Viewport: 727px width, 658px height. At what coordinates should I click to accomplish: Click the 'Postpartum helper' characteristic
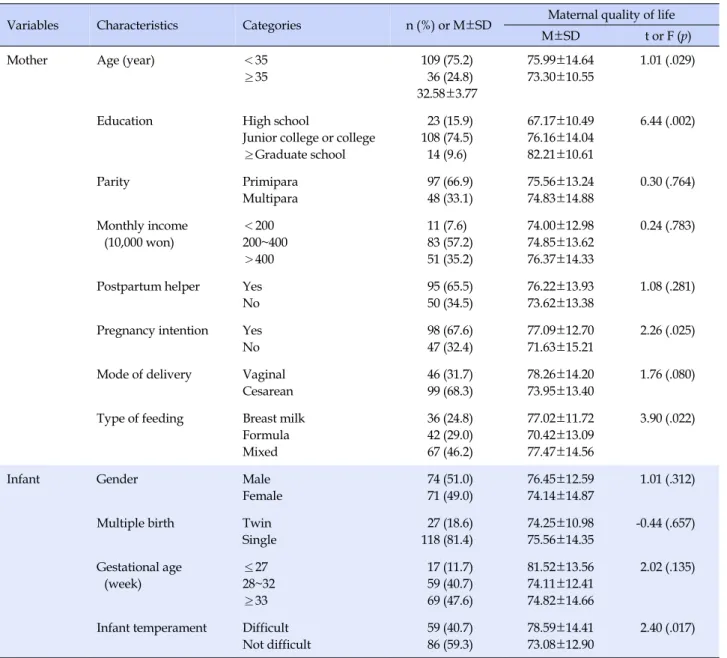tap(148, 287)
